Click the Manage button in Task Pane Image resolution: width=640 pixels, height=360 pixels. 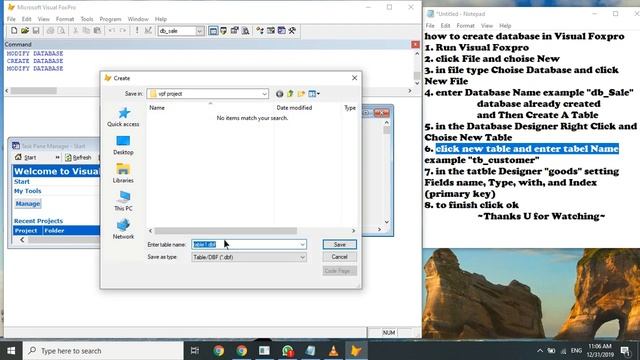pos(28,204)
